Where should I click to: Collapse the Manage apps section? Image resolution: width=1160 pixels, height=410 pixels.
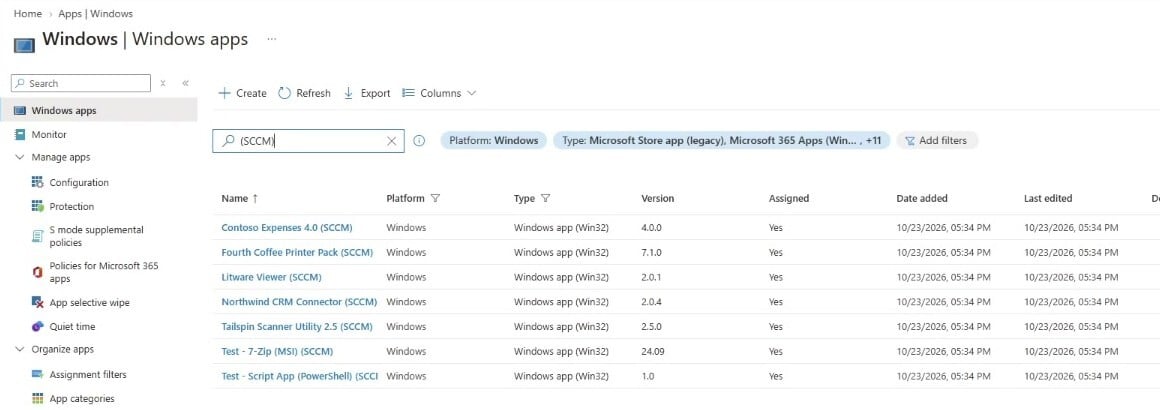(x=19, y=158)
